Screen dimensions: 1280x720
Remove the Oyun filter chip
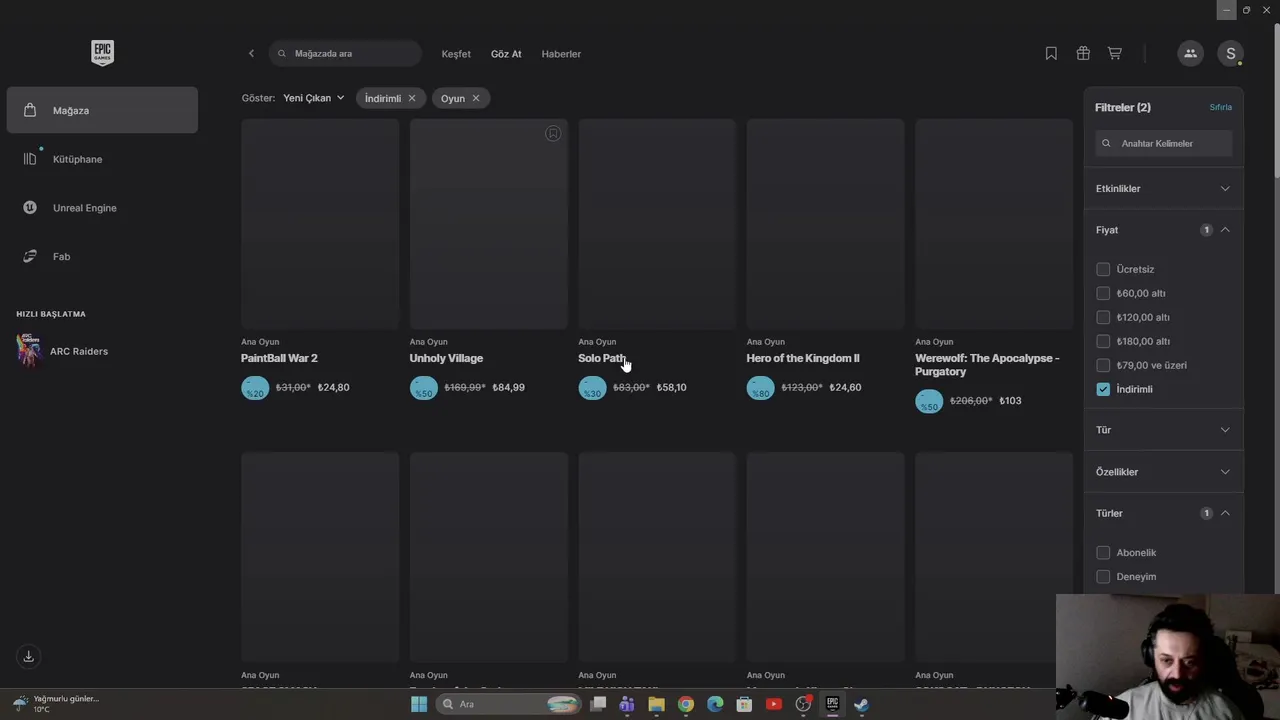point(475,98)
